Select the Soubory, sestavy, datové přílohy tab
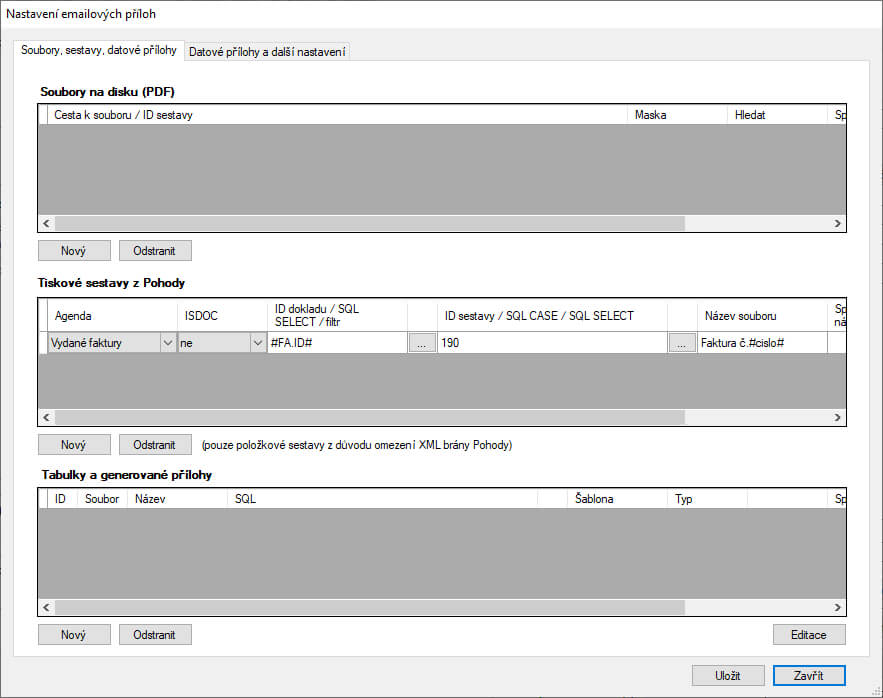This screenshot has height=698, width=883. tap(99, 50)
